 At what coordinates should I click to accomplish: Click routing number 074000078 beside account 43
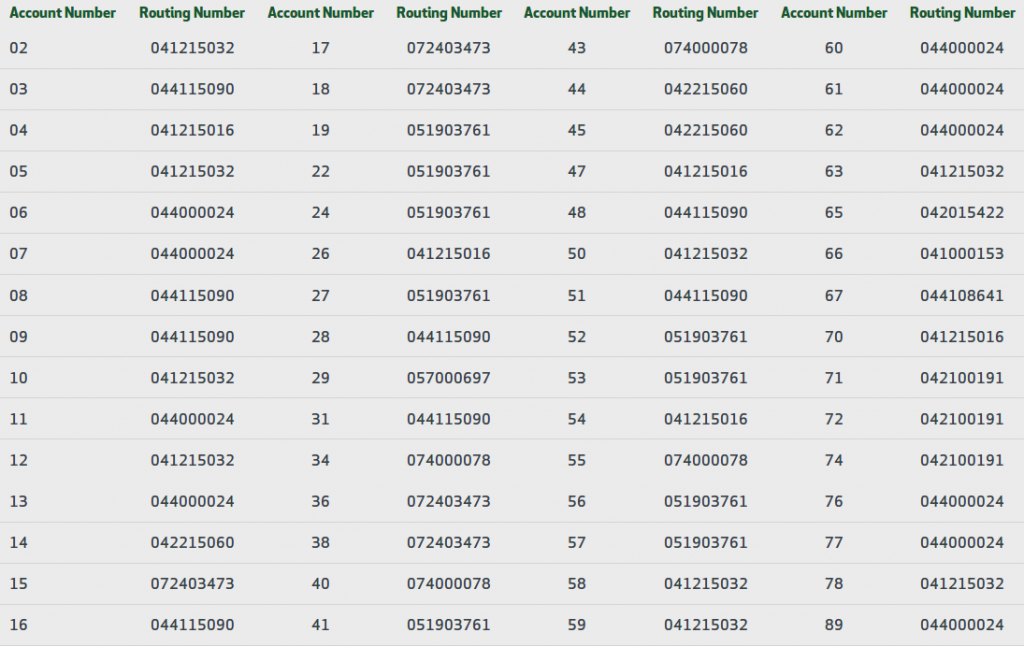[x=705, y=47]
